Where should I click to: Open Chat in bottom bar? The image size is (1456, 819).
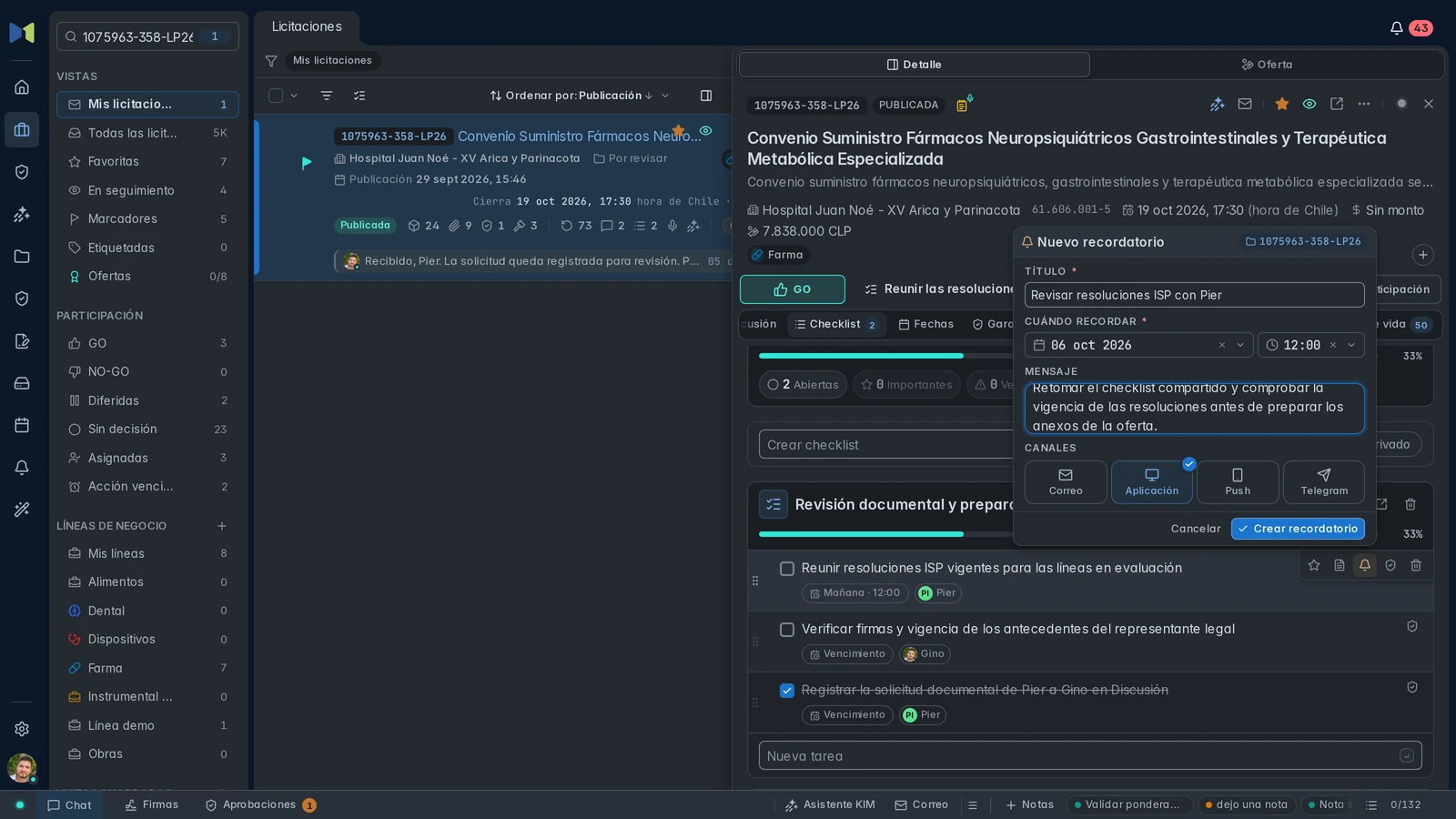pos(69,805)
